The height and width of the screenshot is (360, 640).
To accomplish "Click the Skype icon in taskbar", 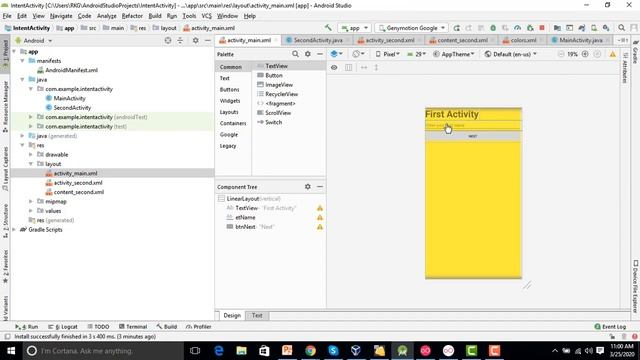I will (x=333, y=351).
